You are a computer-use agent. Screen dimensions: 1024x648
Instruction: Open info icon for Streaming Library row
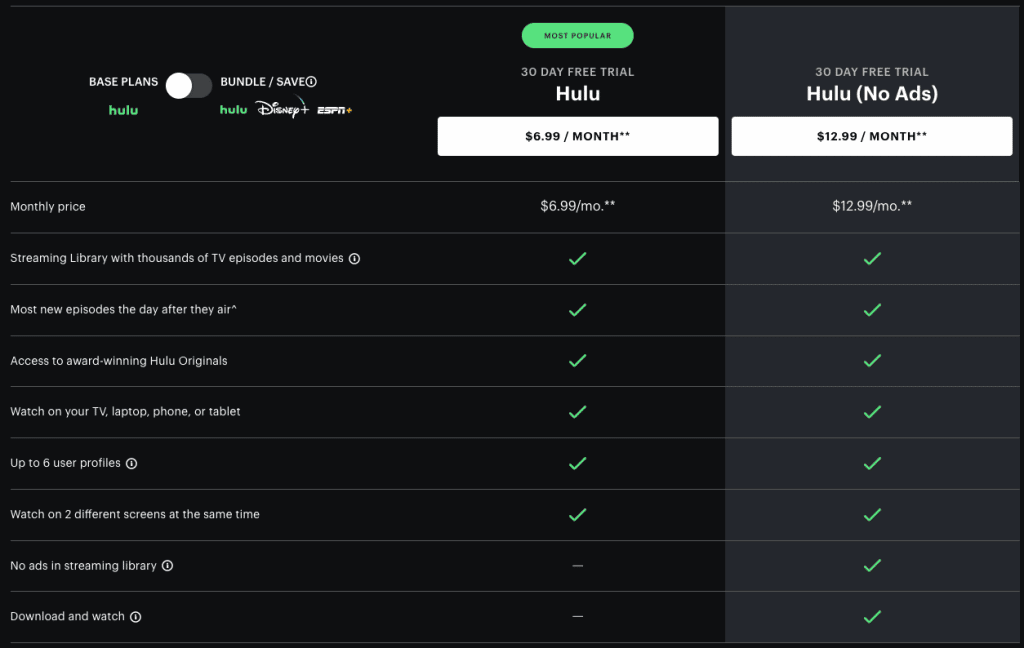pos(354,259)
